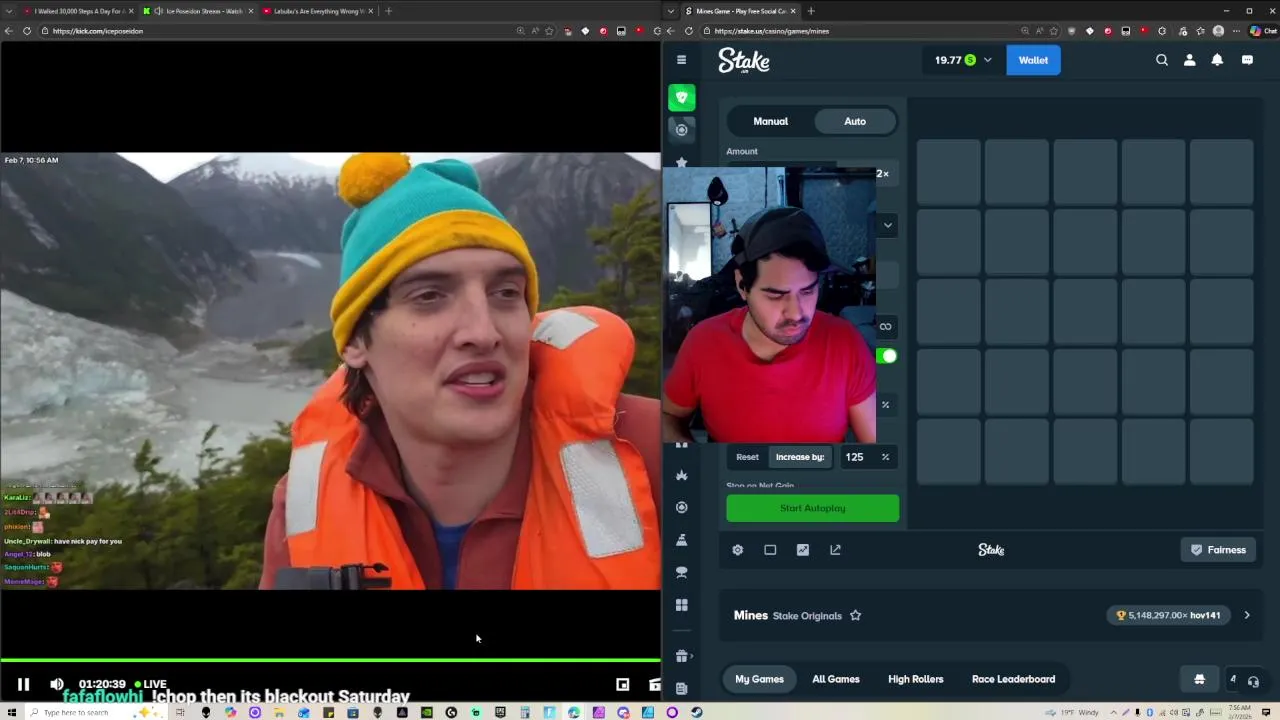Open the chat bubble icon
The image size is (1280, 720).
pyautogui.click(x=1247, y=60)
